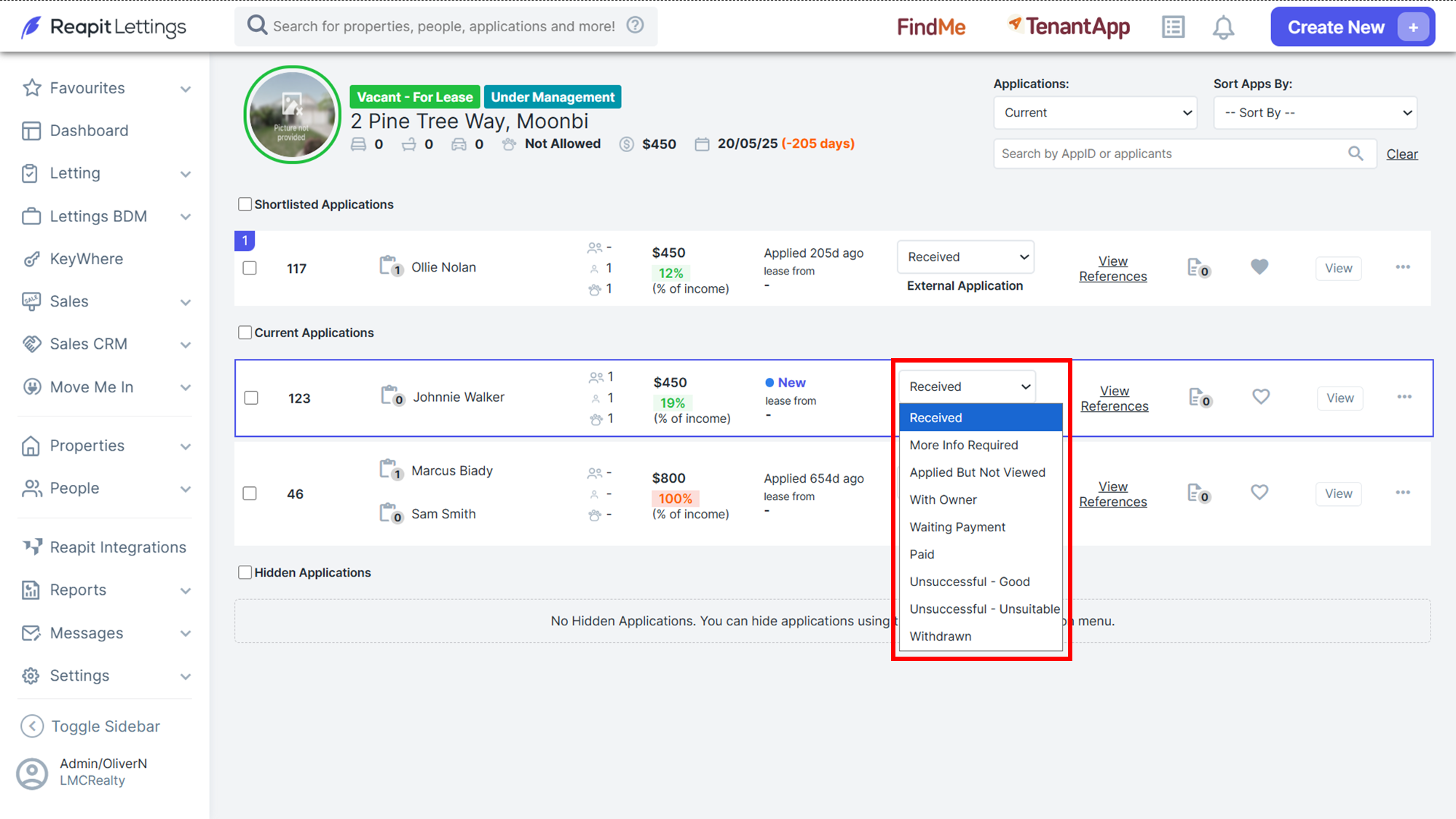Open notes icon for application 46
The width and height of the screenshot is (1456, 819).
coord(1198,494)
